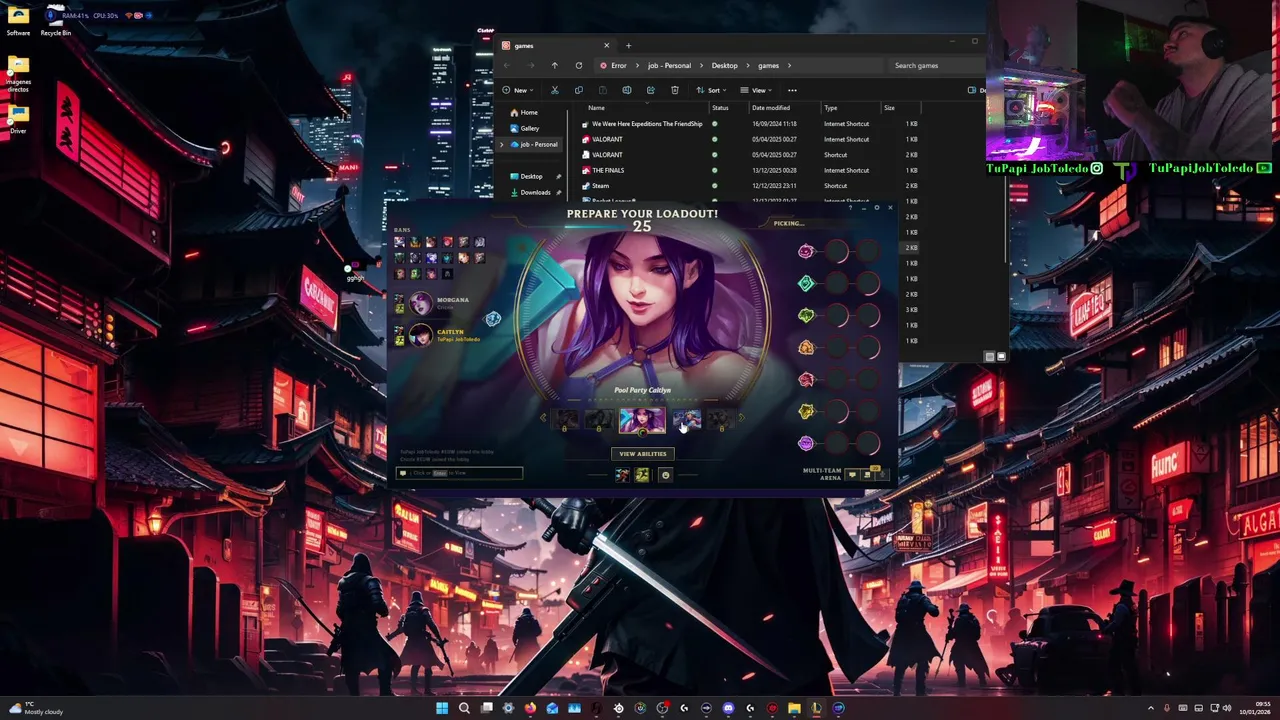Click the delete trash icon in File Explorer

click(675, 90)
